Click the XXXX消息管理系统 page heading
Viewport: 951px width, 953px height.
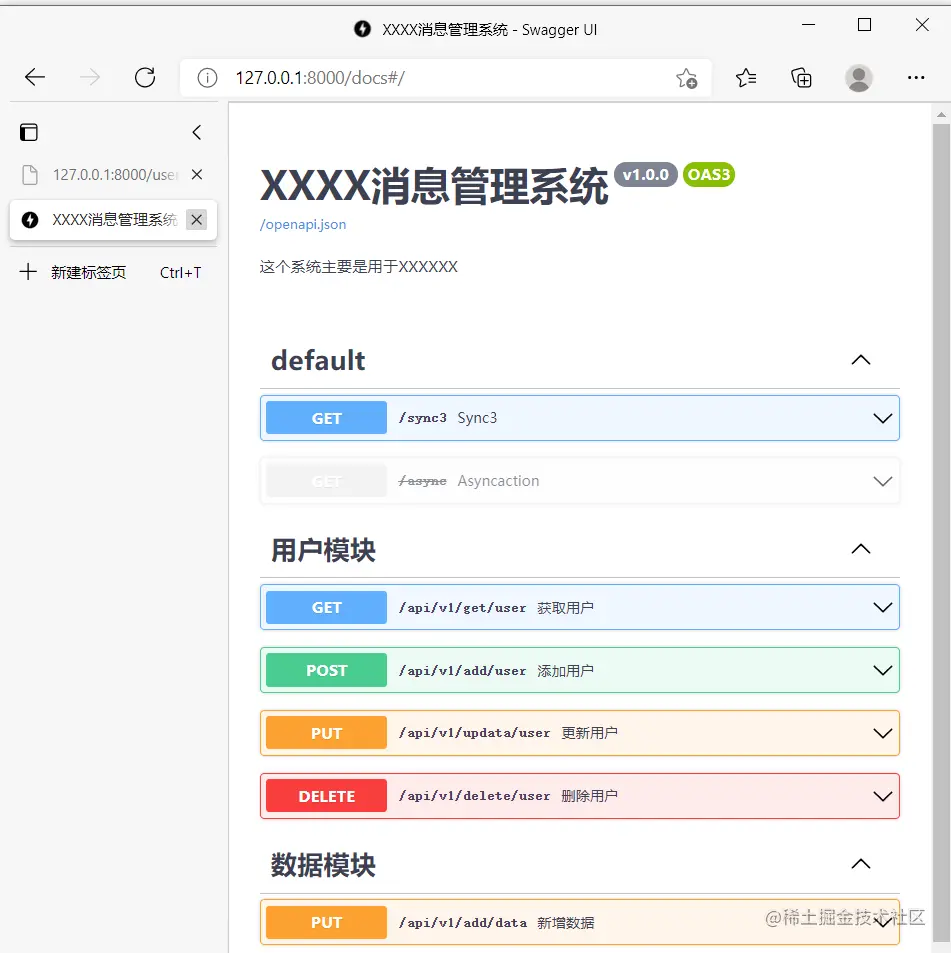coord(434,186)
